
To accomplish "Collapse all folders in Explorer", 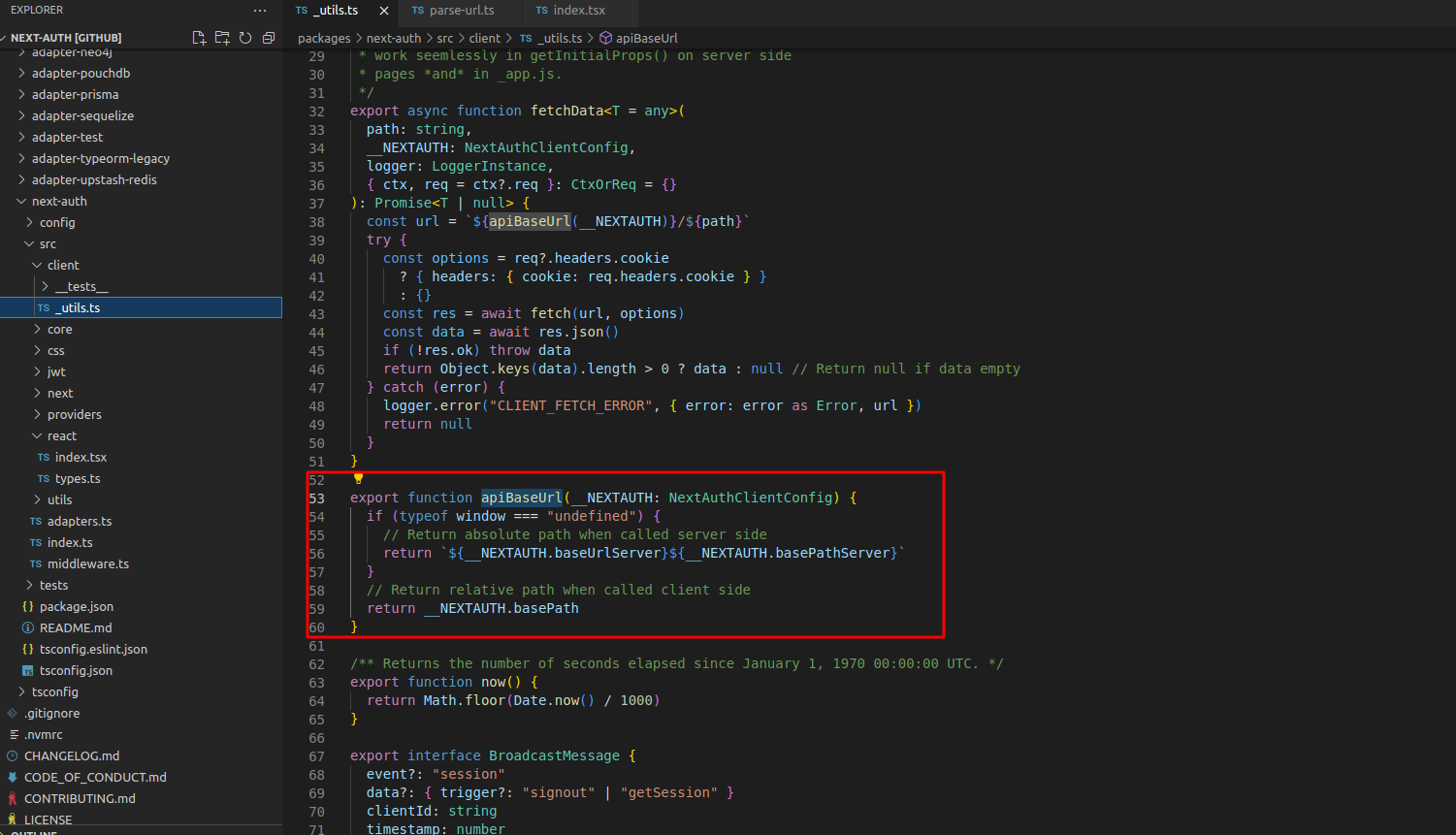I will click(x=269, y=38).
